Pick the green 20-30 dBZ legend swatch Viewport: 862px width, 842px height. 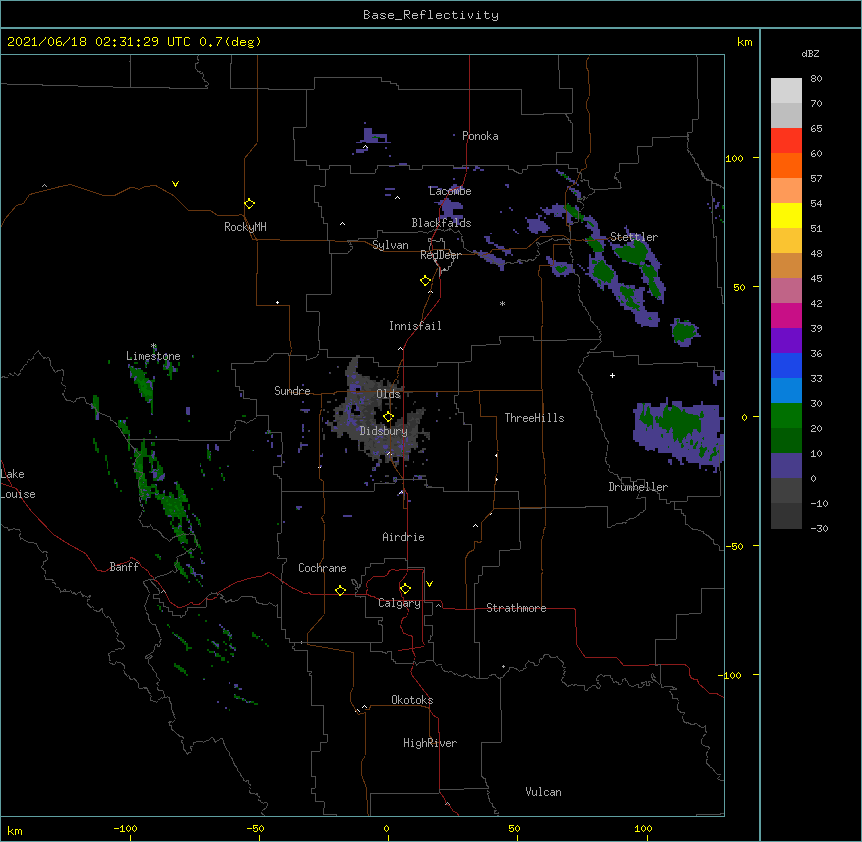pos(786,416)
